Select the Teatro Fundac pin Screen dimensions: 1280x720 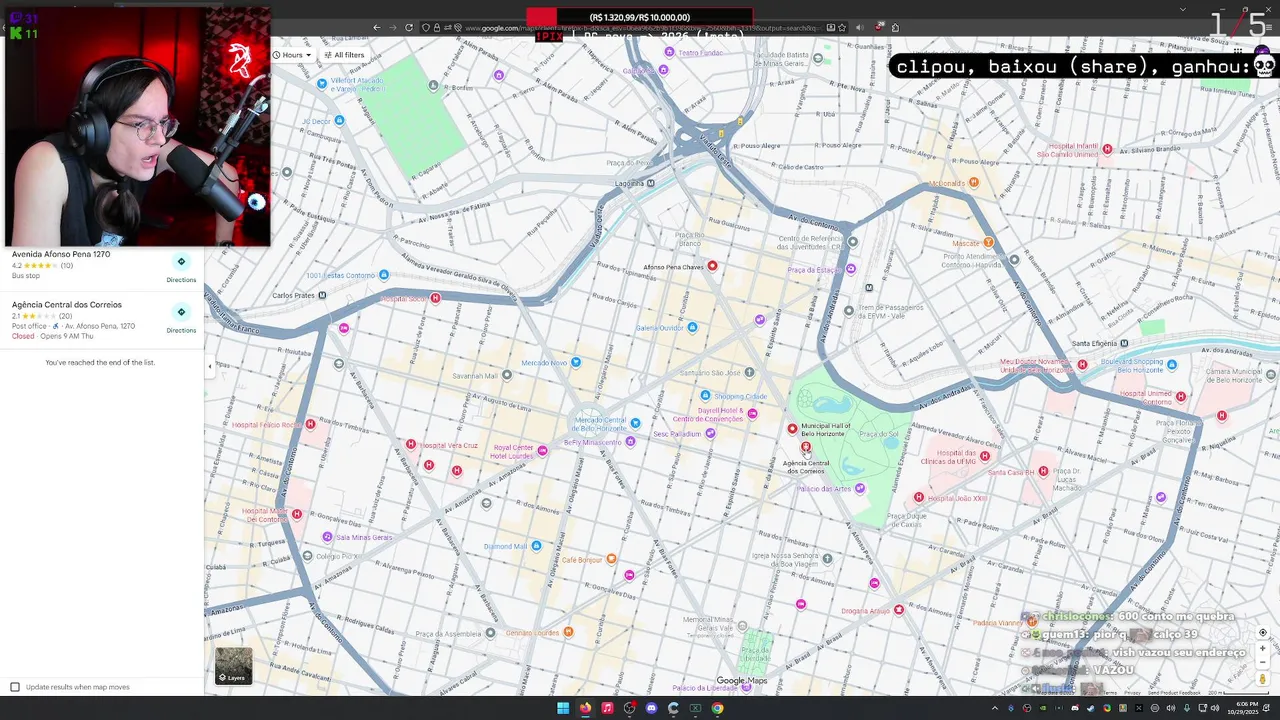click(668, 52)
